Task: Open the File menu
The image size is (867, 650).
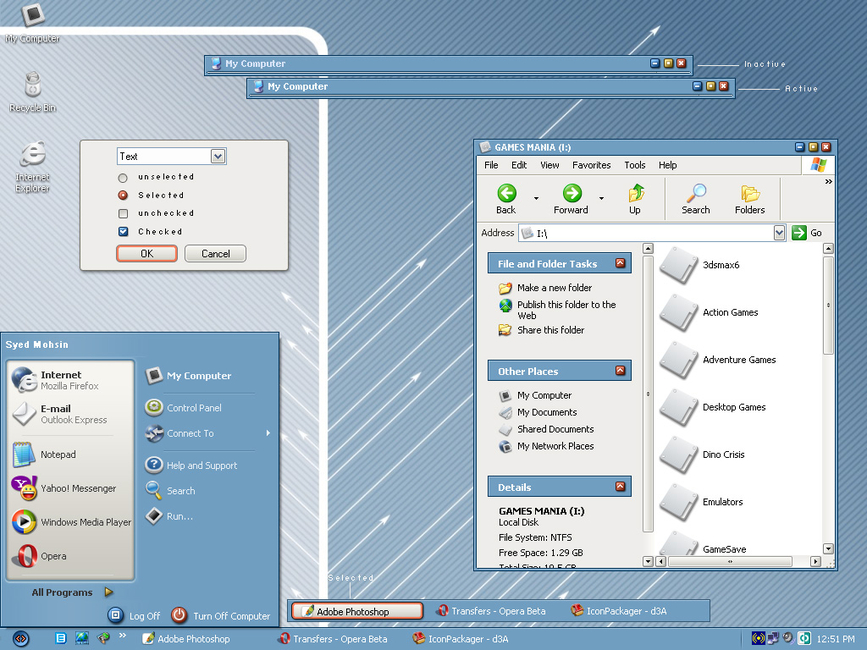Action: point(491,165)
